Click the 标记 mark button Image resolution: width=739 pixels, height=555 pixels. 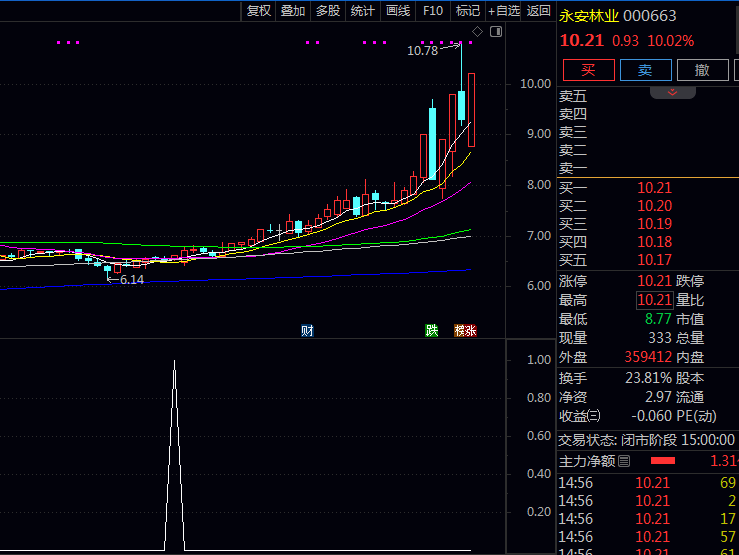click(467, 11)
